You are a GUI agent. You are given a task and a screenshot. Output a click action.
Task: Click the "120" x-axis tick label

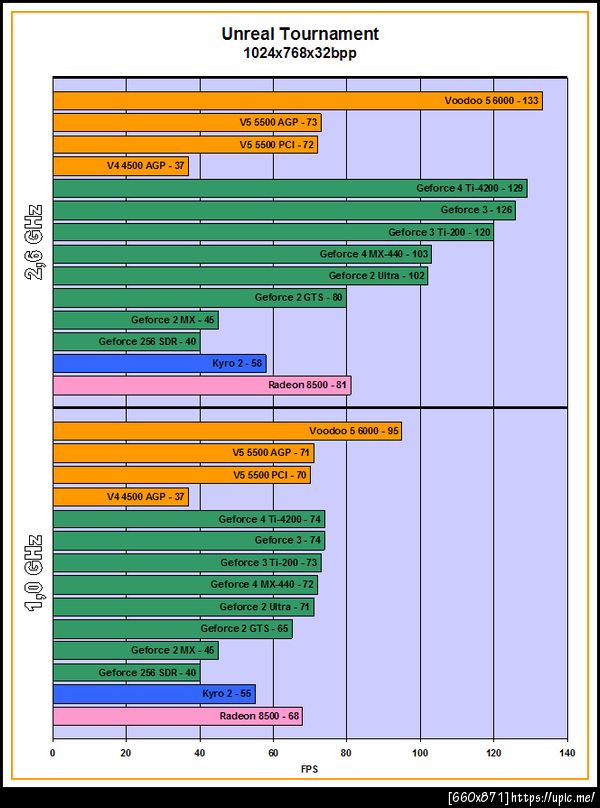point(494,753)
